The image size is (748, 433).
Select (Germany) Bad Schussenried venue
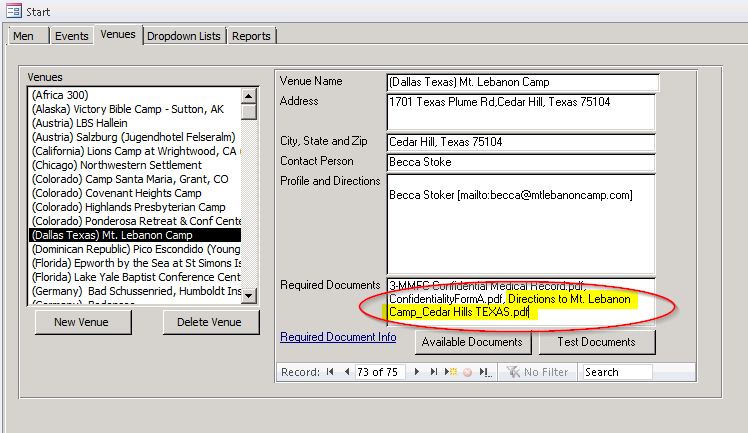135,291
